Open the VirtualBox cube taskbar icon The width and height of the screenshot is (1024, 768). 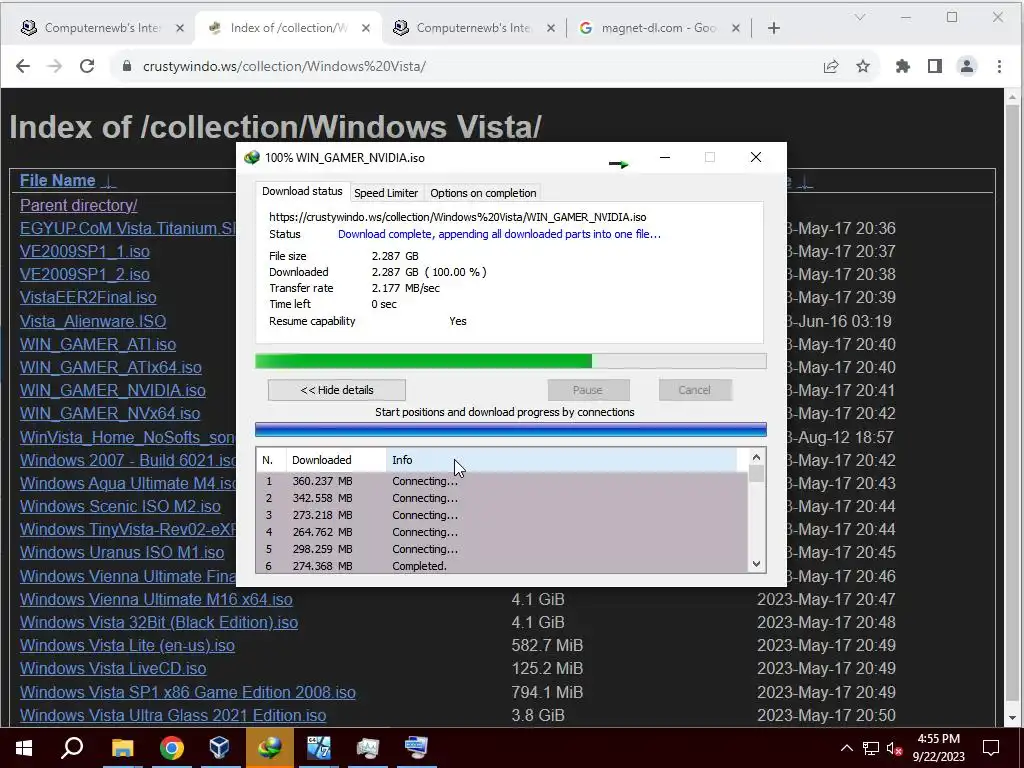(x=220, y=748)
